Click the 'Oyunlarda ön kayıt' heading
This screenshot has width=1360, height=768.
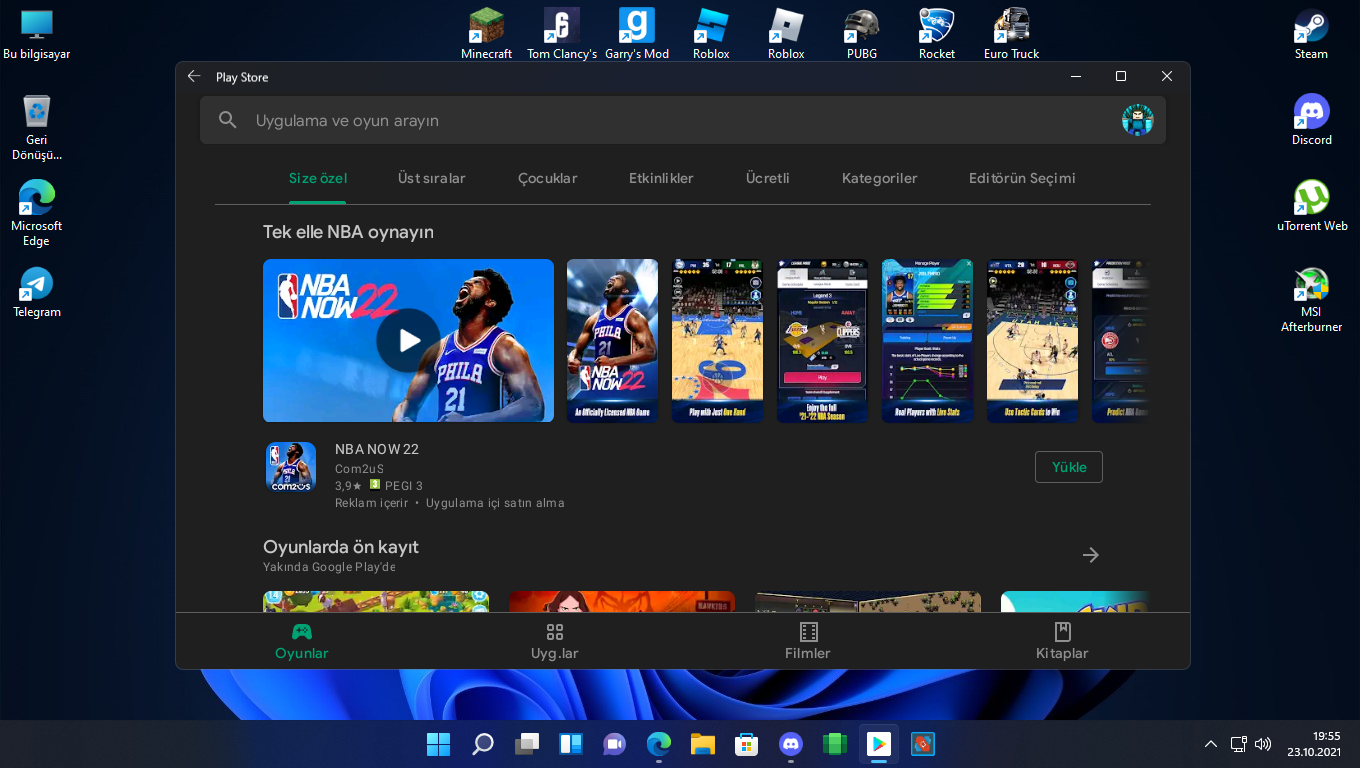(x=341, y=547)
